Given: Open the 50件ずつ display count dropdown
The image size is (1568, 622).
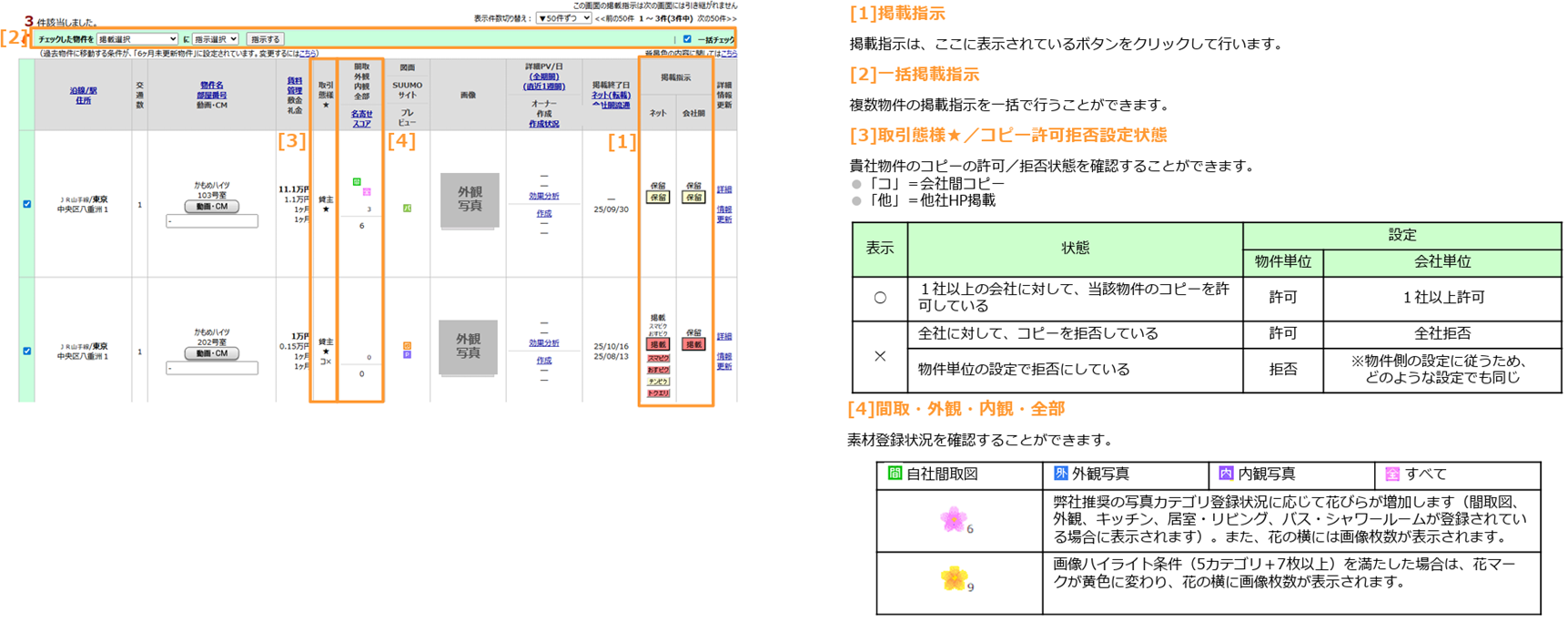Looking at the screenshot, I should coord(563,18).
